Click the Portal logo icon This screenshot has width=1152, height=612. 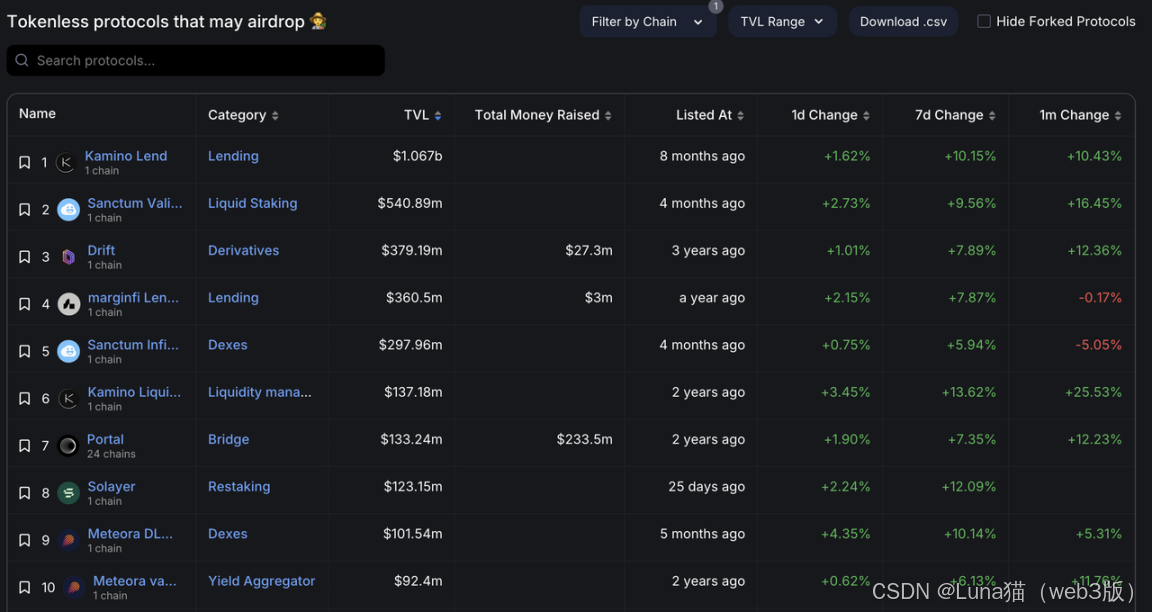coord(68,445)
